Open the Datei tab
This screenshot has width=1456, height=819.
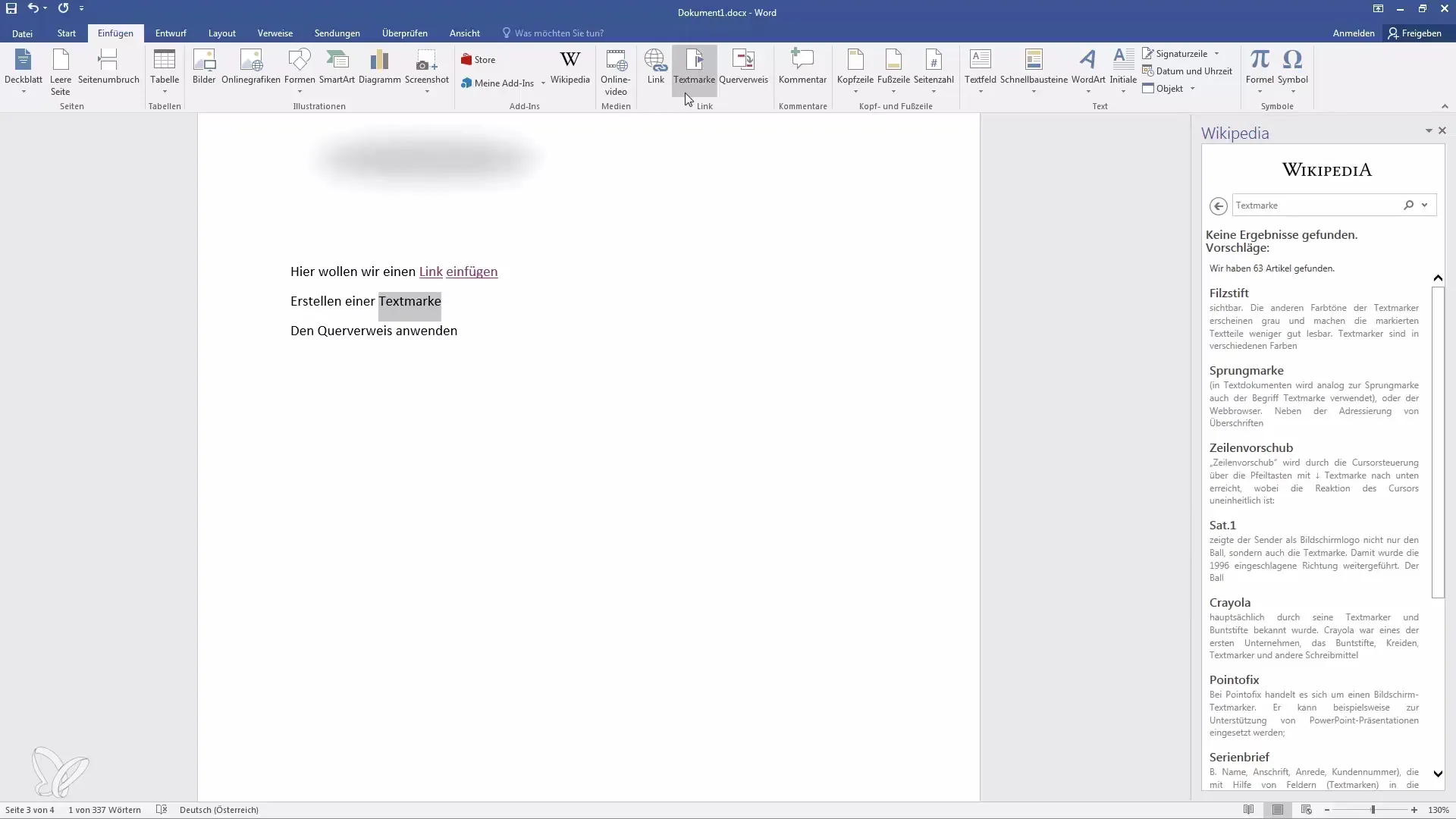point(22,33)
